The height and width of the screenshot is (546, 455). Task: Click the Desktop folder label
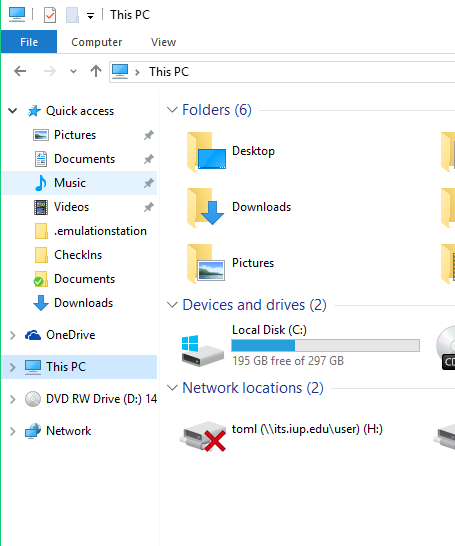tap(253, 151)
